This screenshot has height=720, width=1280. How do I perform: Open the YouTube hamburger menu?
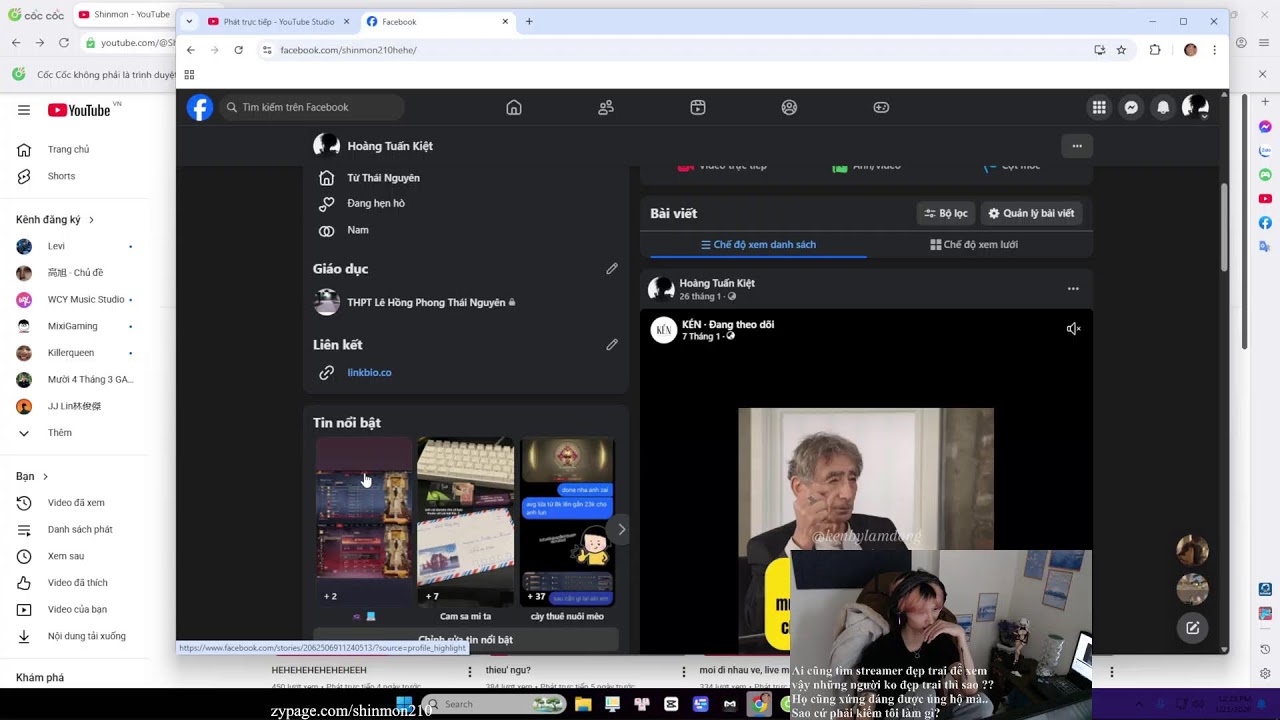(x=24, y=110)
